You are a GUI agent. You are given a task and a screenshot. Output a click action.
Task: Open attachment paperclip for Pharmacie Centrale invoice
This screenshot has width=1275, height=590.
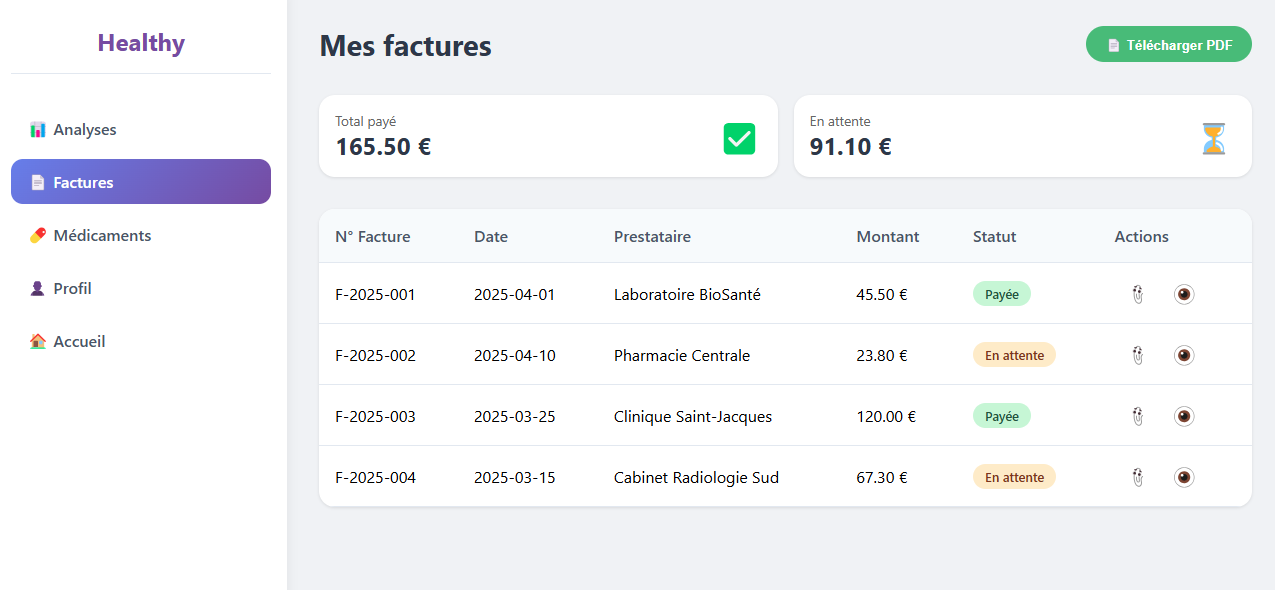[1138, 355]
